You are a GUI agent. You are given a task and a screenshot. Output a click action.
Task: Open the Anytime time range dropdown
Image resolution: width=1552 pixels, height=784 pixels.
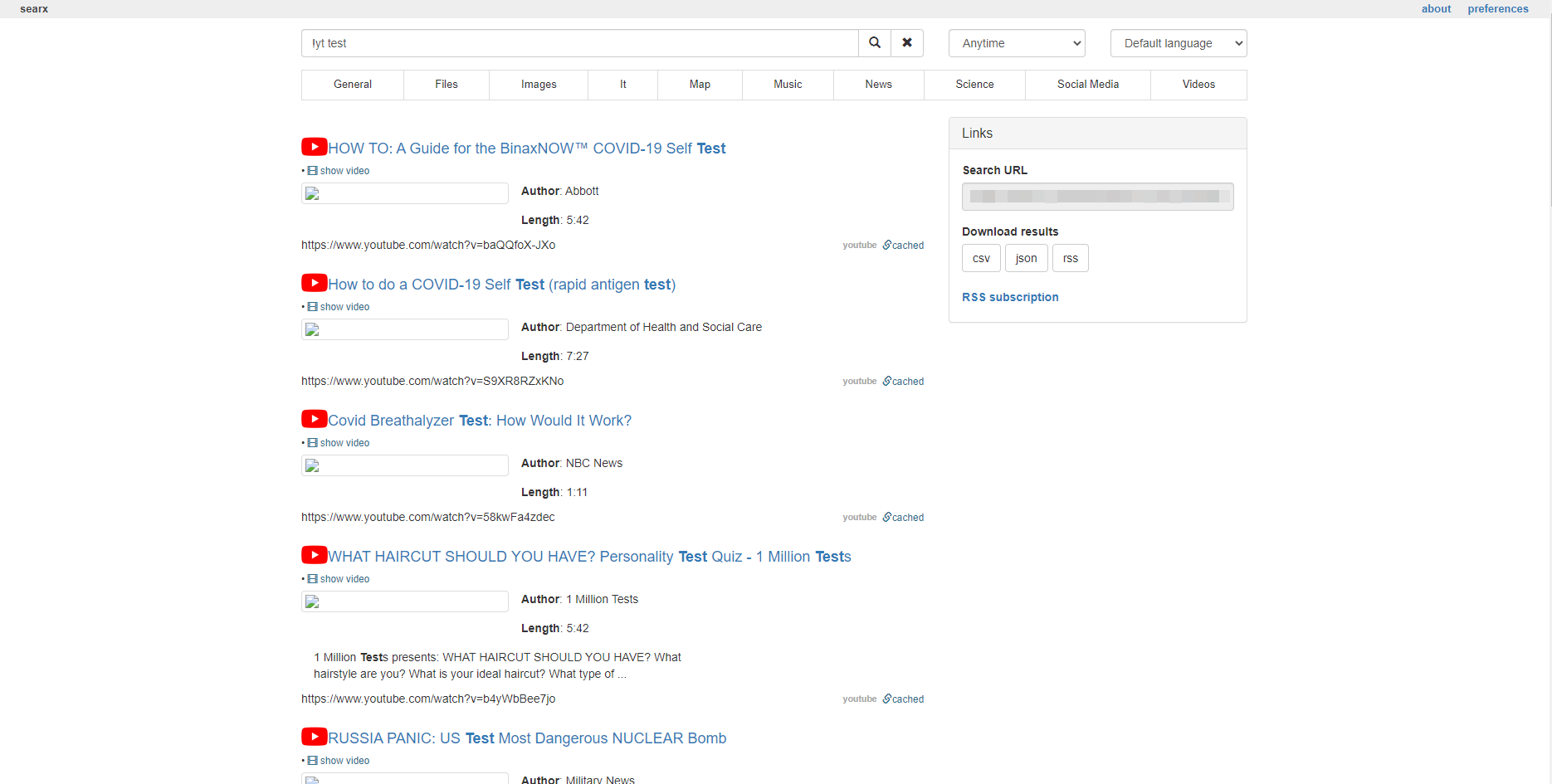pyautogui.click(x=1016, y=42)
